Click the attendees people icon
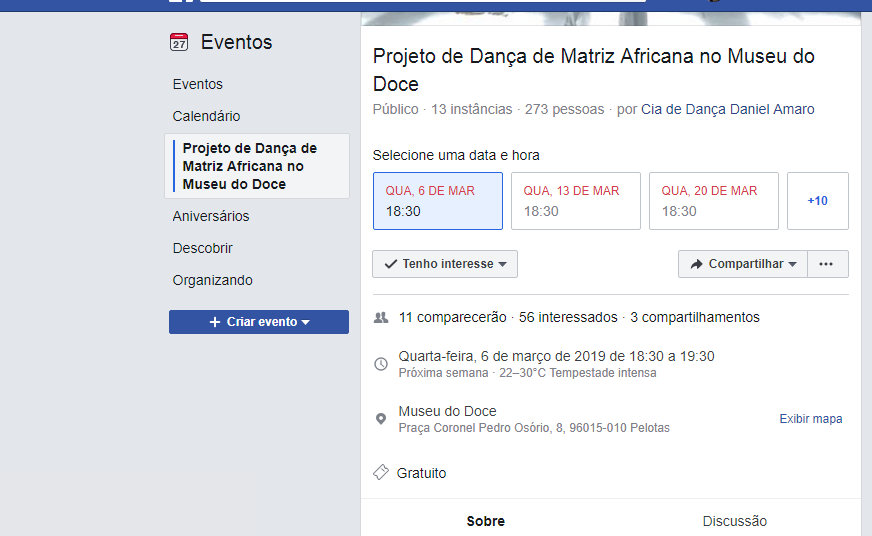872x536 pixels. (x=380, y=317)
